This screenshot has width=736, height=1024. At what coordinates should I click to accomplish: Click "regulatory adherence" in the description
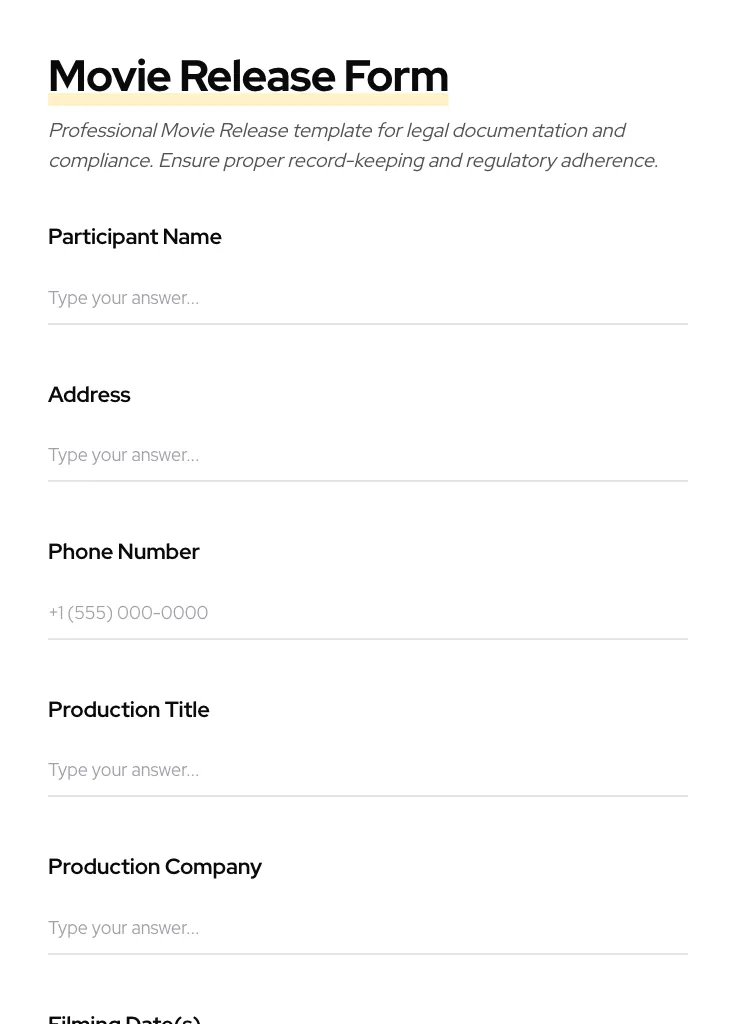(x=562, y=161)
